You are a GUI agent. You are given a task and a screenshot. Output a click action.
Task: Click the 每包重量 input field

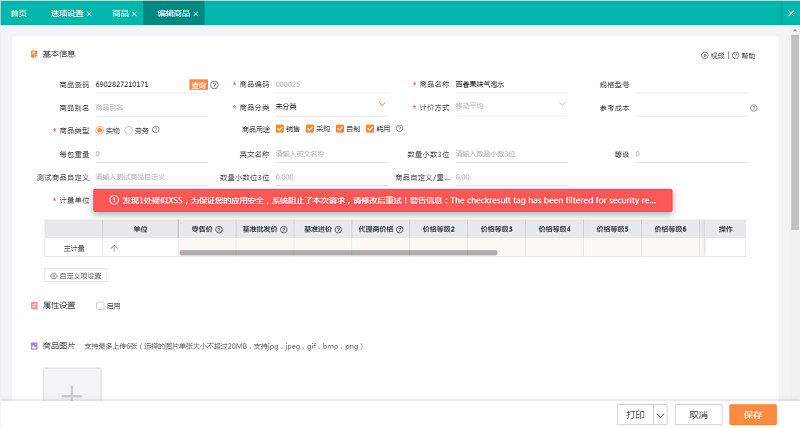pos(152,154)
